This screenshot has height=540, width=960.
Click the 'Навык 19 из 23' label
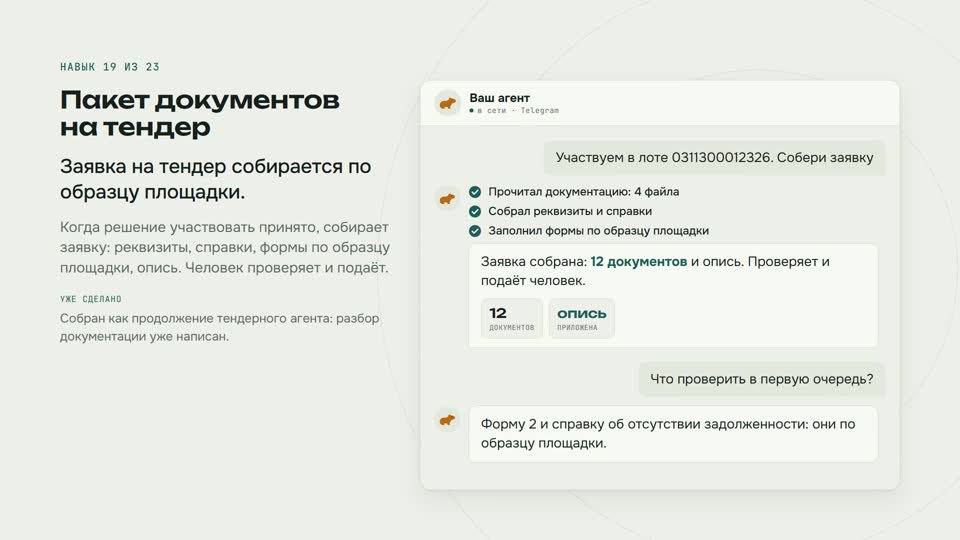tap(110, 67)
